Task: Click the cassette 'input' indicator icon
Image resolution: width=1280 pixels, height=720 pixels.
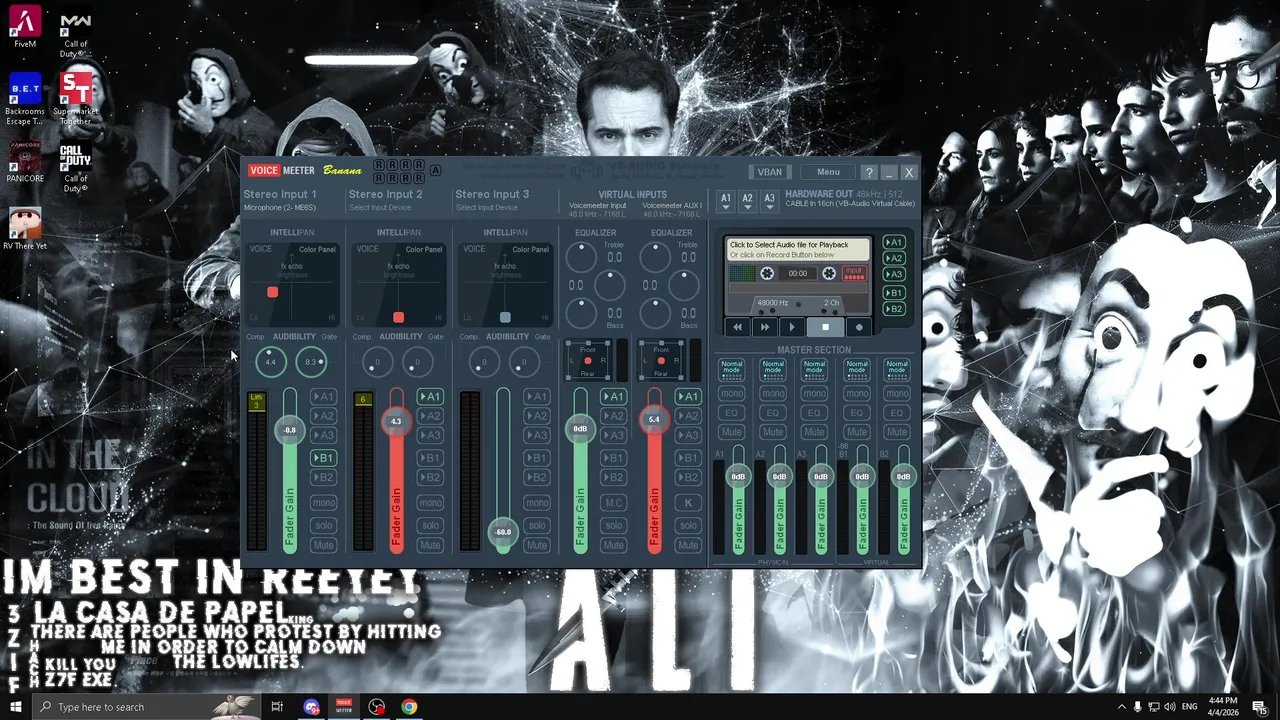Action: coord(854,273)
